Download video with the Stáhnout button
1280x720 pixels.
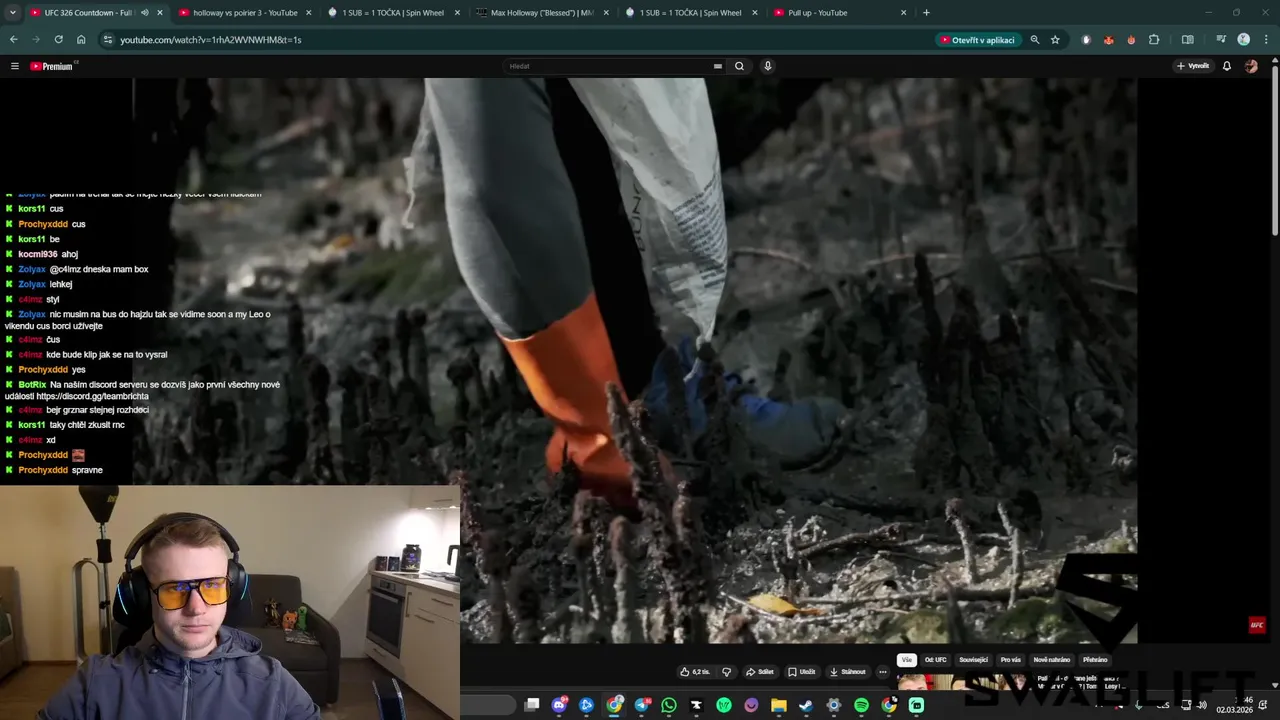tap(847, 672)
